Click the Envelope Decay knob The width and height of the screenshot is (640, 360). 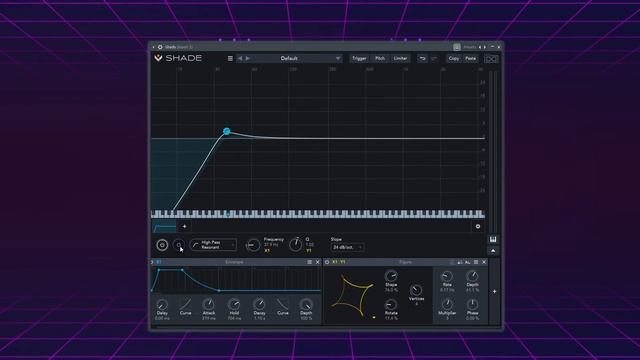coord(259,304)
